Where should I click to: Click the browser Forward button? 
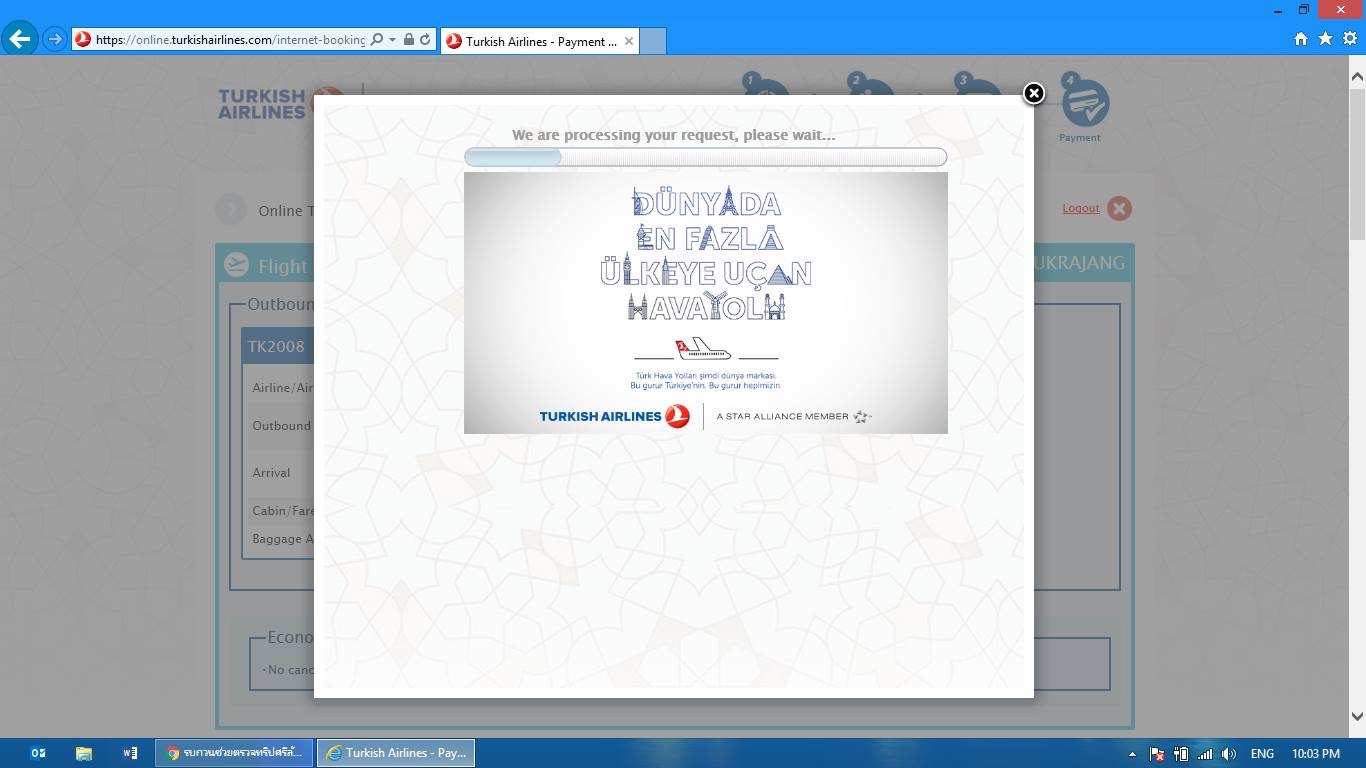(55, 40)
